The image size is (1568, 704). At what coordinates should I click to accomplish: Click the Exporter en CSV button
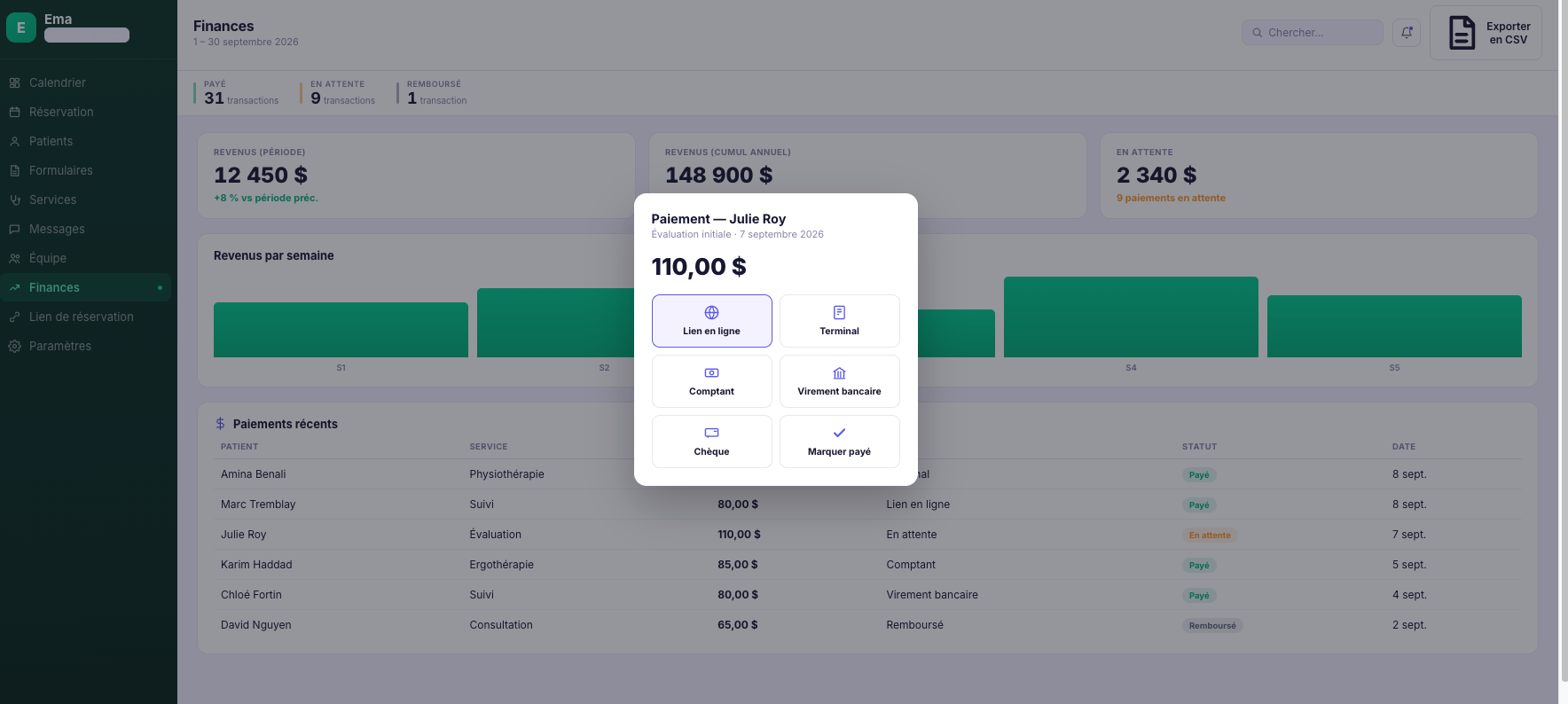click(1486, 33)
